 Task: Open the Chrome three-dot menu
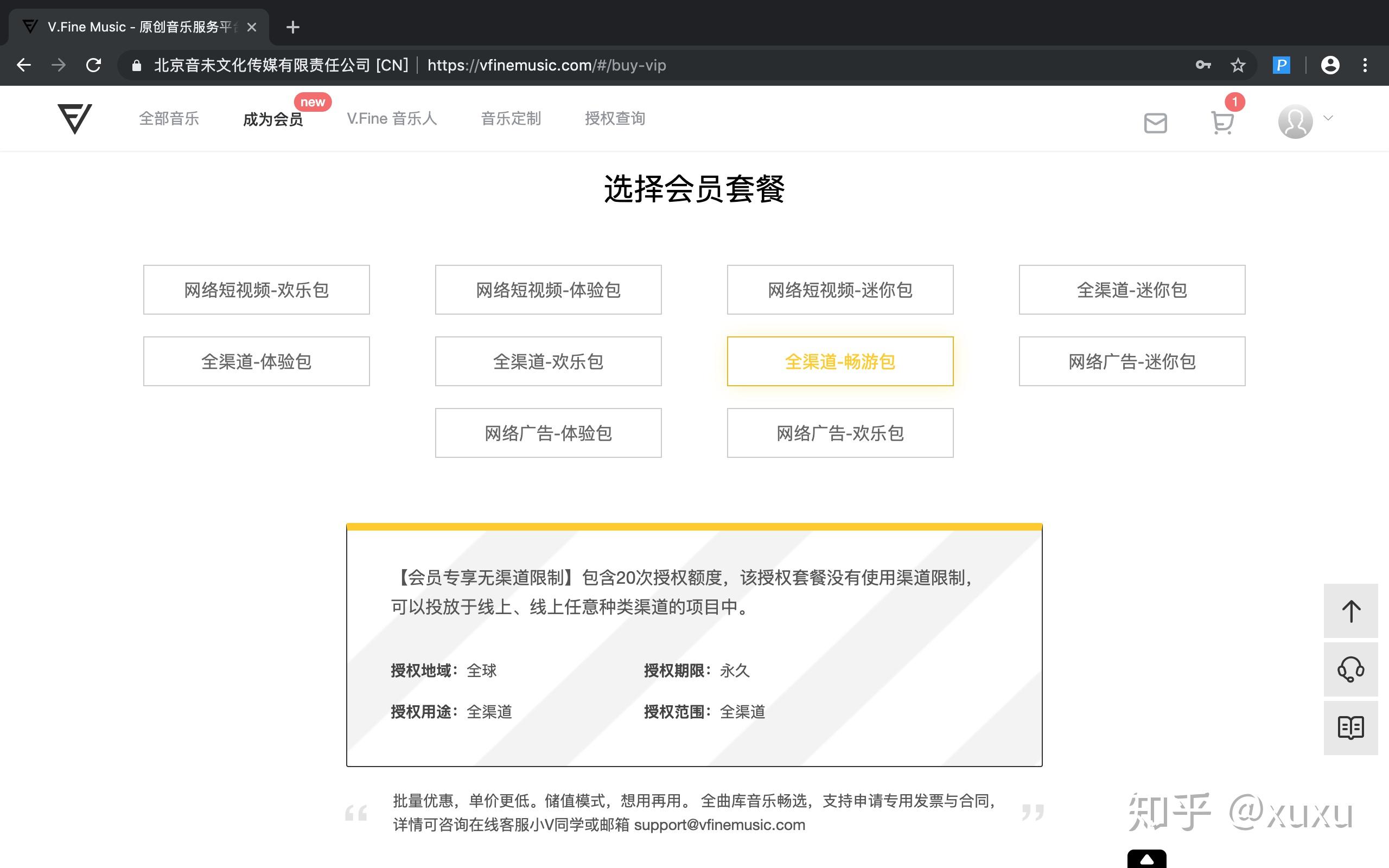(1365, 66)
